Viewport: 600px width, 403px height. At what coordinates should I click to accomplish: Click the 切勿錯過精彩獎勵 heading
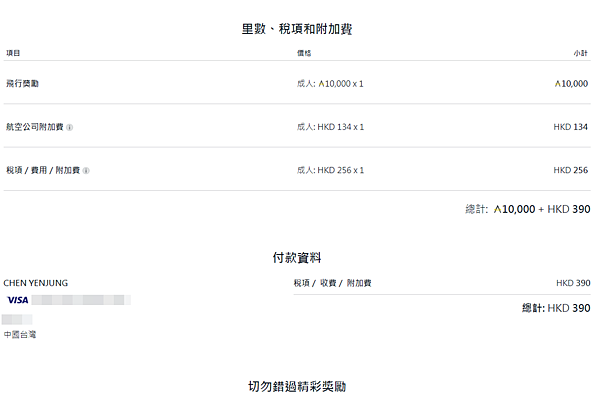pyautogui.click(x=297, y=386)
